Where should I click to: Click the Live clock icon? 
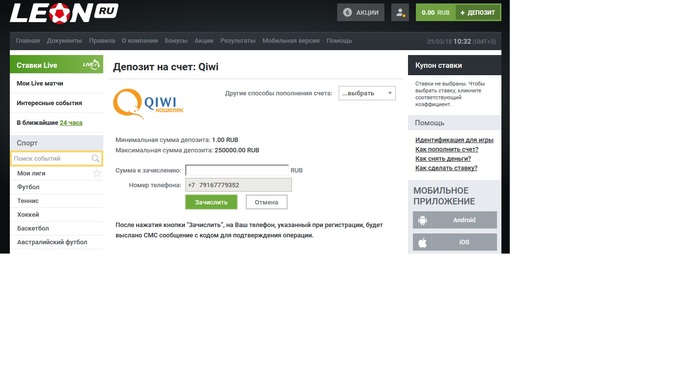(x=91, y=65)
